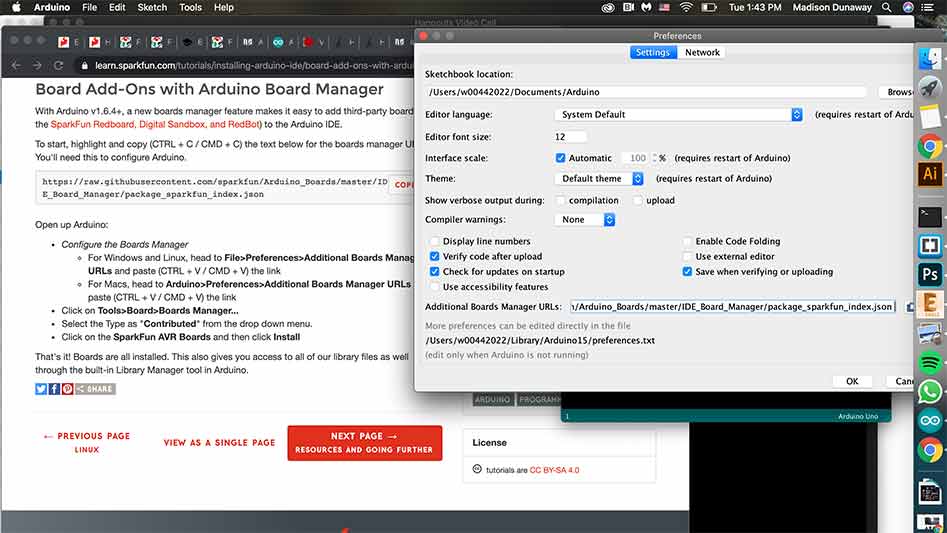Image resolution: width=947 pixels, height=533 pixels.
Task: Click the Share button below article
Action: pos(95,389)
